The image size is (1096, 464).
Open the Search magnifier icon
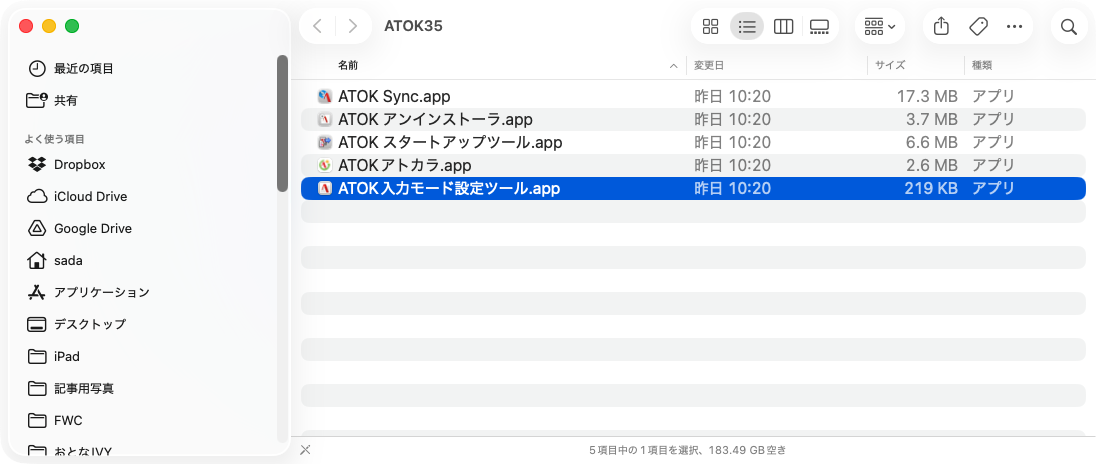[x=1069, y=27]
